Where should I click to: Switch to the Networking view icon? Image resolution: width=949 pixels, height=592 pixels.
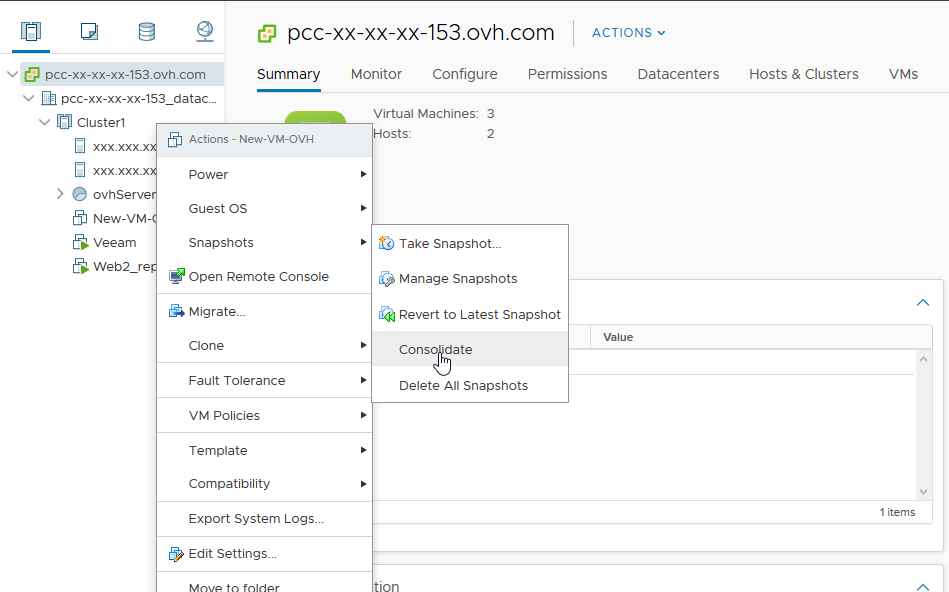[204, 31]
